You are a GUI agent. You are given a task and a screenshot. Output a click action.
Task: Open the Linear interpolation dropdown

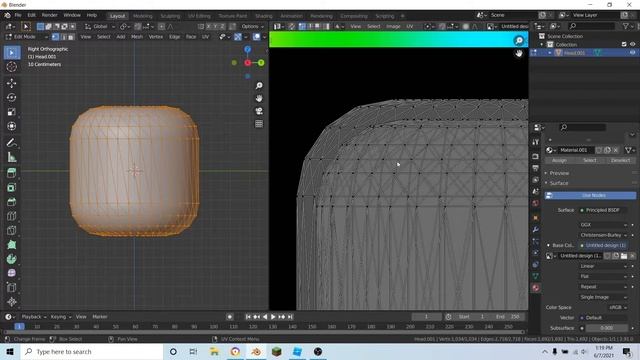603,266
